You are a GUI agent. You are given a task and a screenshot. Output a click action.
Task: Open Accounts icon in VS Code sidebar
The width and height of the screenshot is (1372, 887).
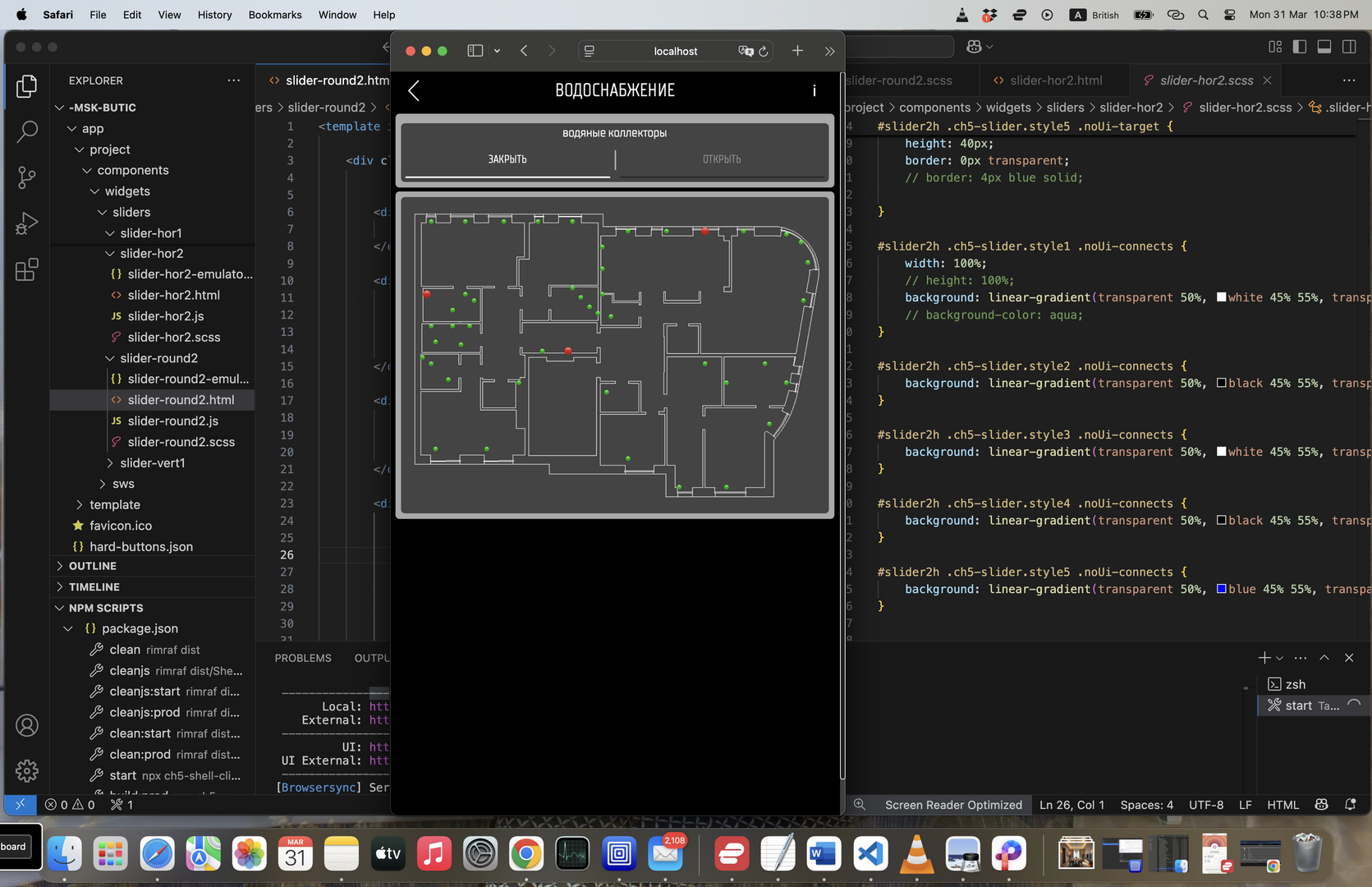[27, 725]
